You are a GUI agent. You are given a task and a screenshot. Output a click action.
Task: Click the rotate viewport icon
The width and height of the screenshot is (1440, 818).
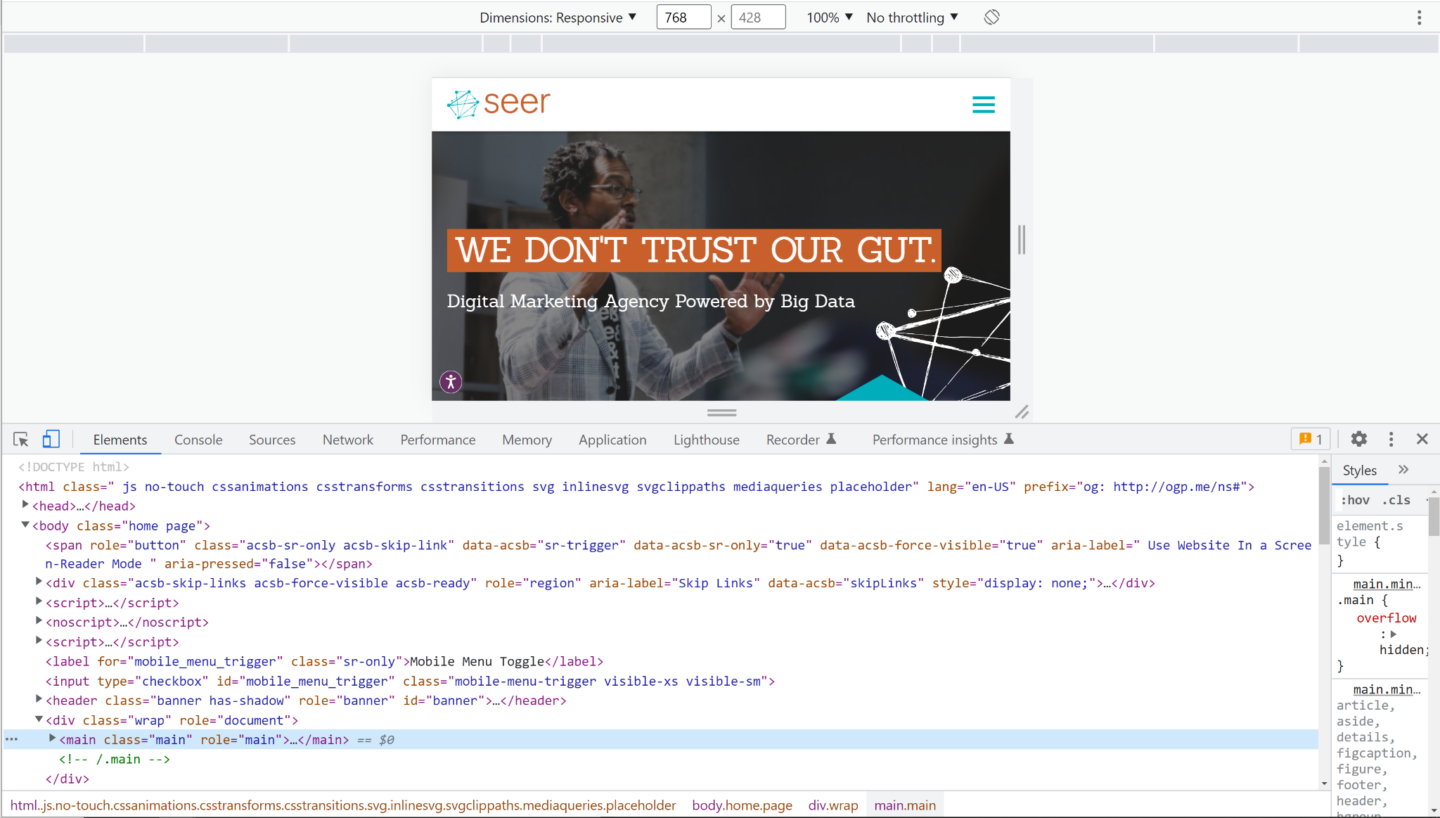tap(991, 17)
